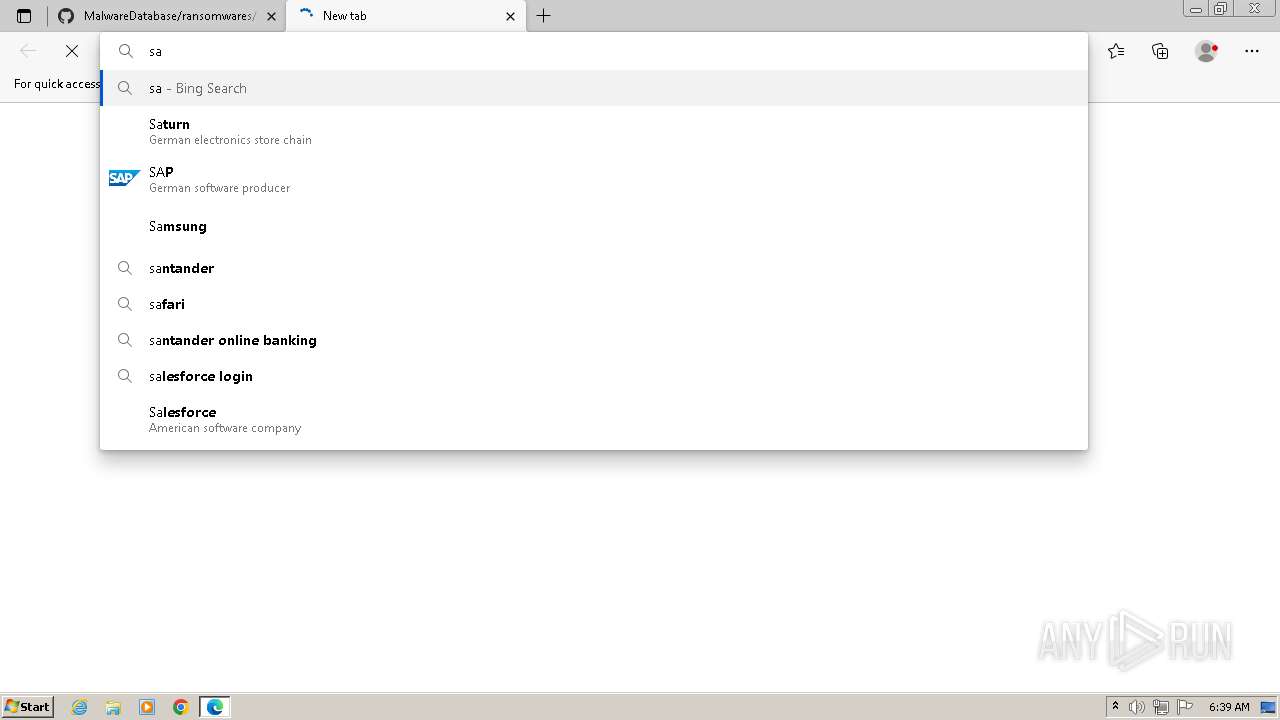Close the New tab
This screenshot has height=720, width=1280.
point(511,16)
